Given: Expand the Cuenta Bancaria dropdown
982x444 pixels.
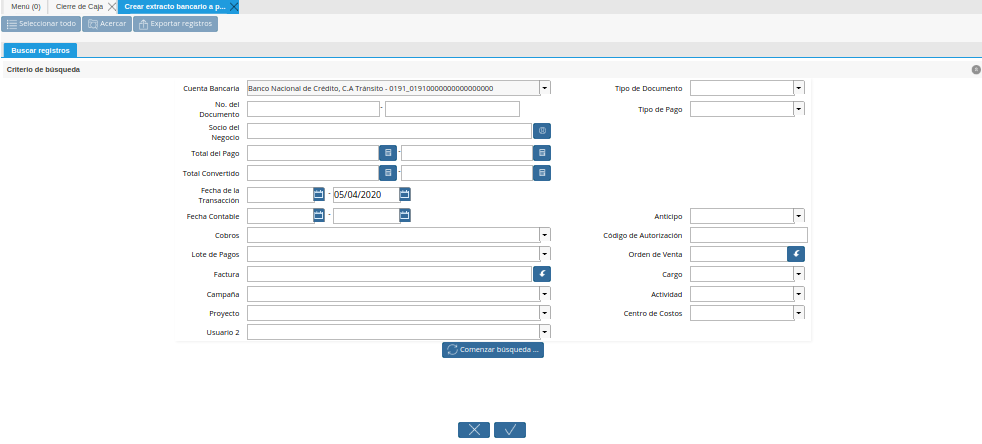Looking at the screenshot, I should 545,88.
